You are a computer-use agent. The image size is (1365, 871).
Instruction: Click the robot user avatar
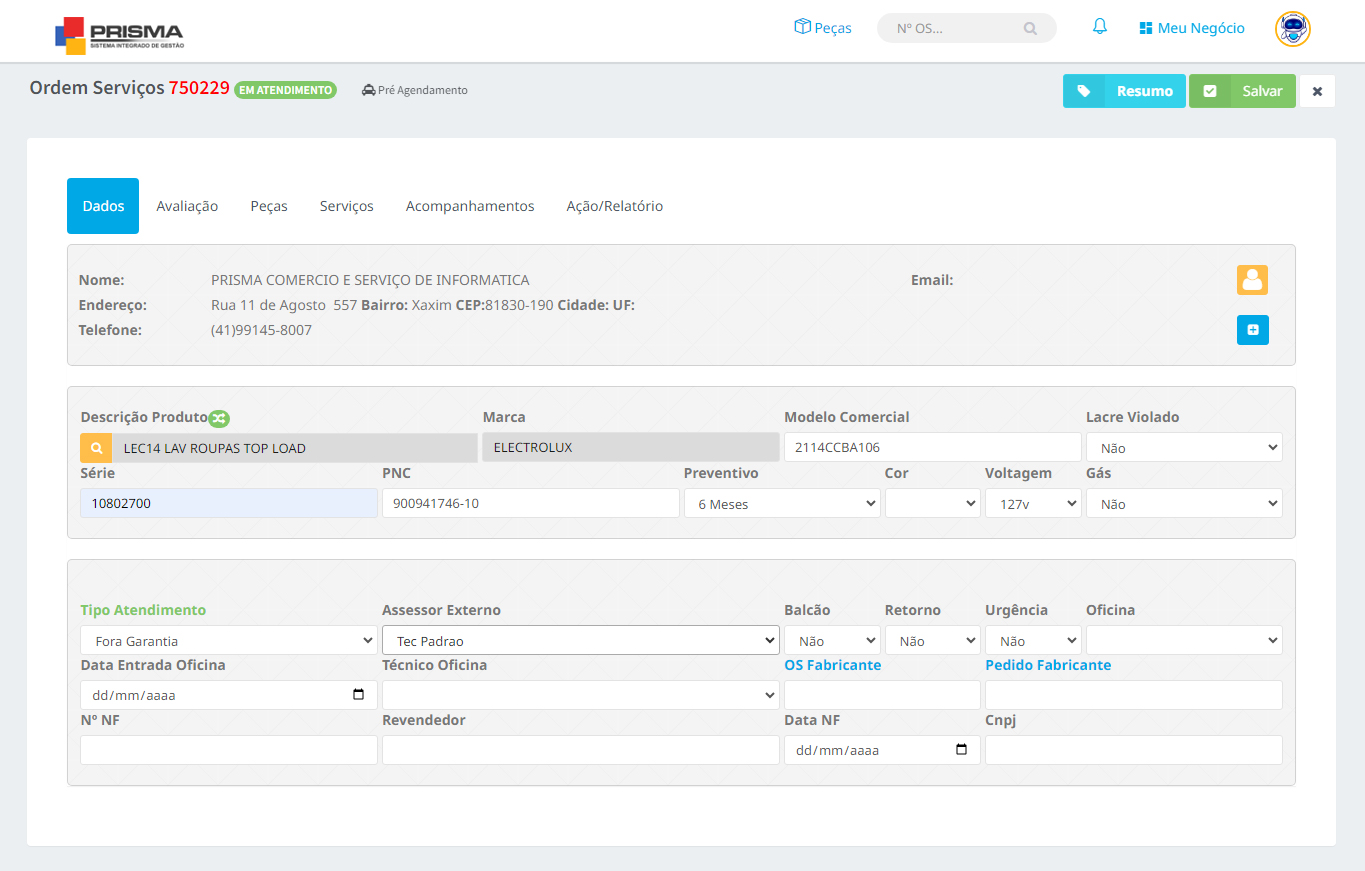(1292, 29)
